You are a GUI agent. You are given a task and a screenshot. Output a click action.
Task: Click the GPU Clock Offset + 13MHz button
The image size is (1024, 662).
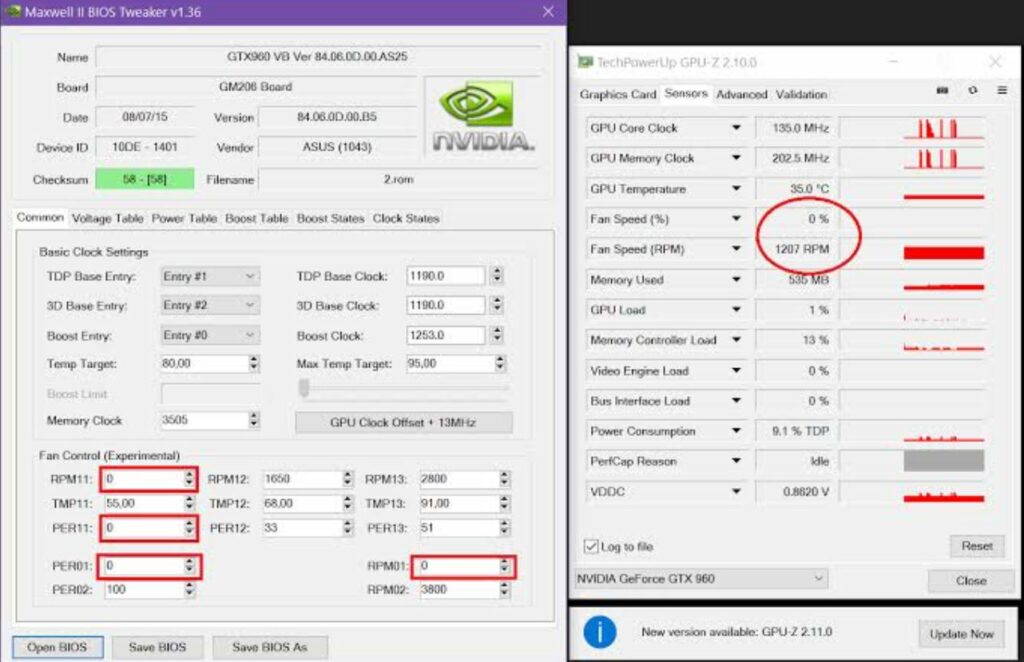404,422
